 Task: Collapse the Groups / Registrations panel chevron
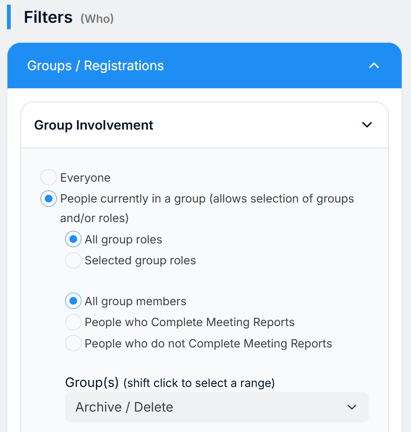coord(374,66)
